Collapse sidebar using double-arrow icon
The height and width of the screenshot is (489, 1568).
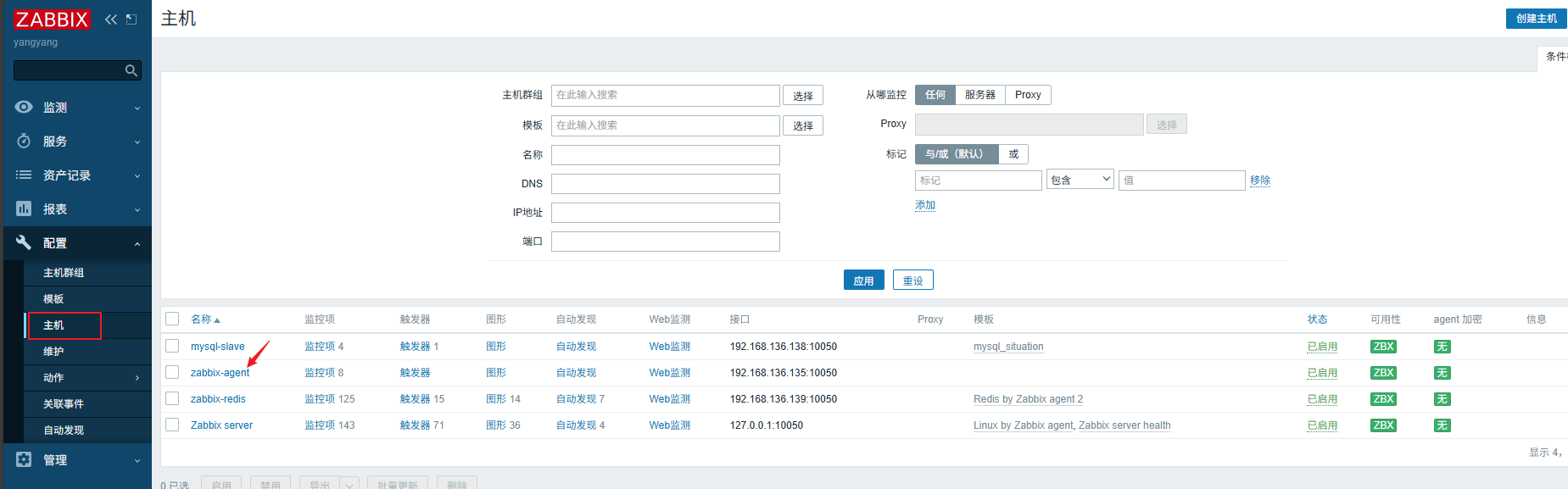tap(111, 19)
